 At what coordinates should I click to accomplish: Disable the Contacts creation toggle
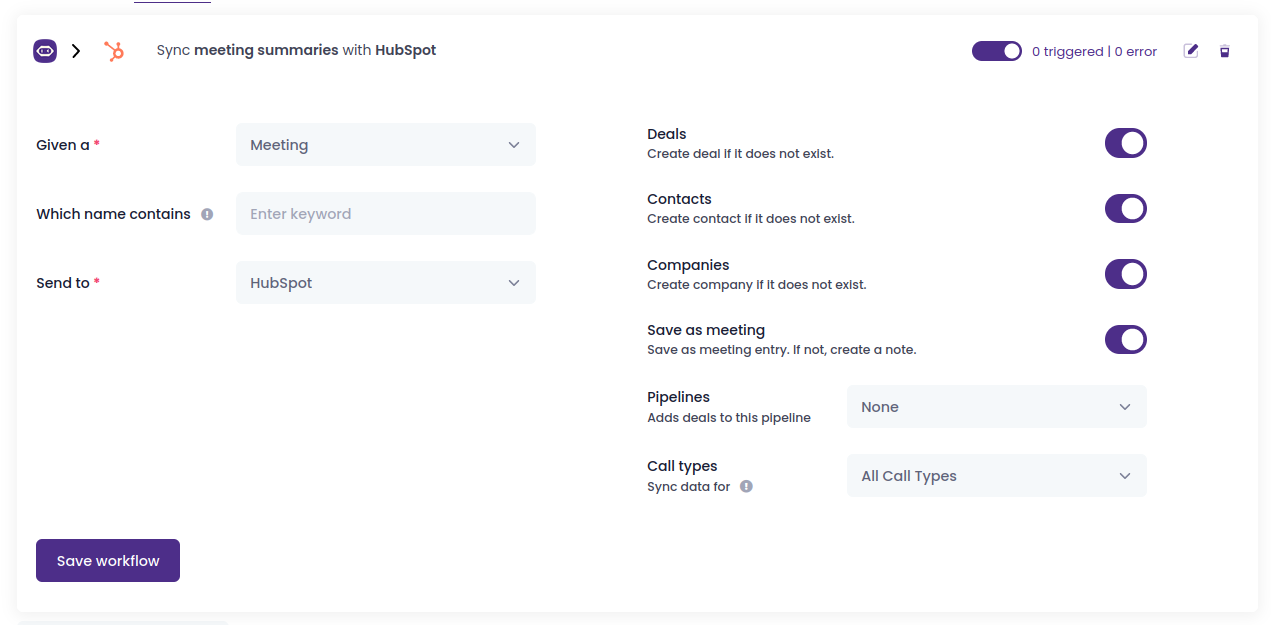1125,209
